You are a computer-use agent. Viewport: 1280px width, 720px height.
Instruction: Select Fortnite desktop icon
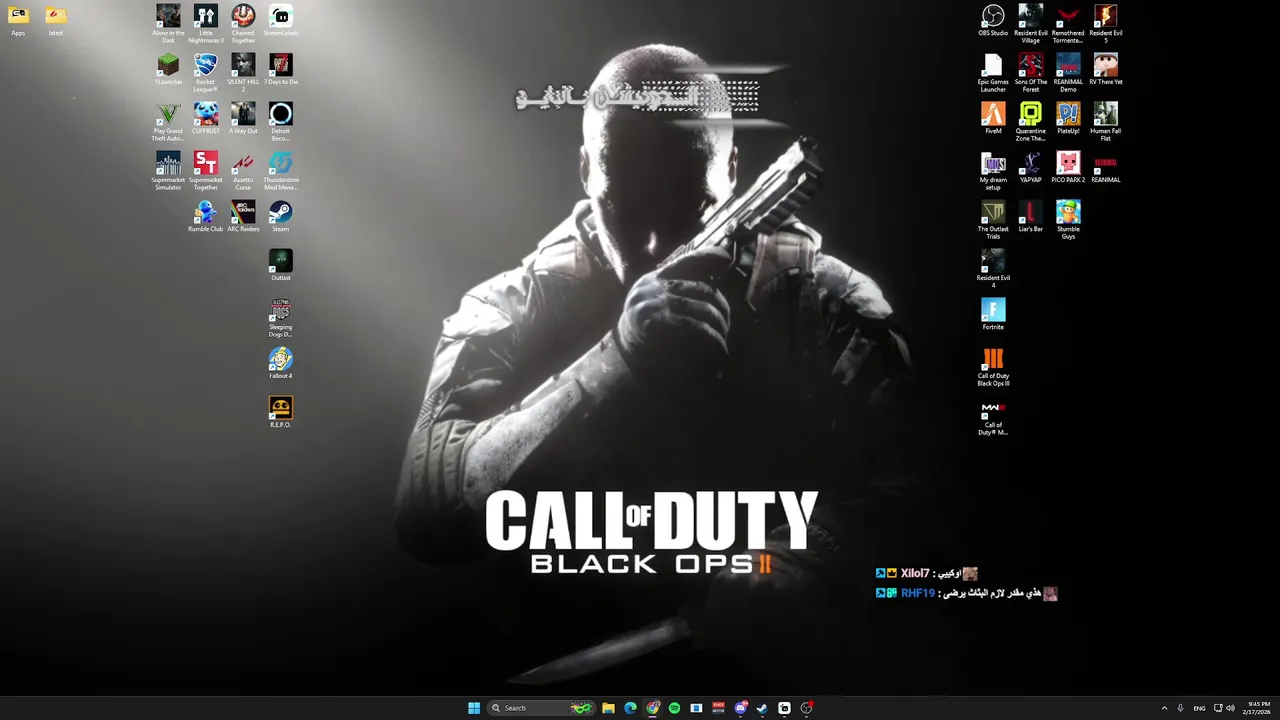point(993,315)
